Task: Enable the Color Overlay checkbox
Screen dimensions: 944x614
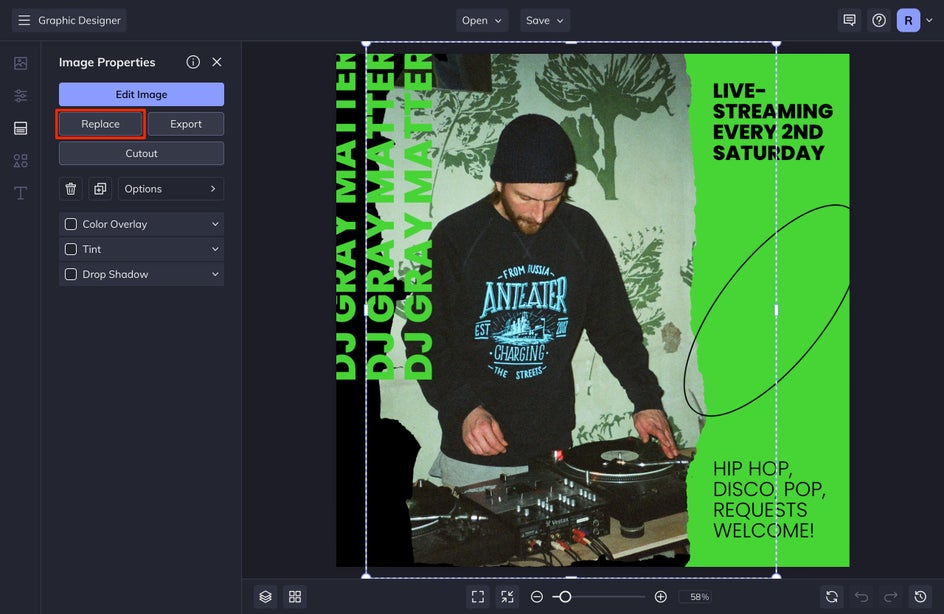Action: [x=70, y=224]
